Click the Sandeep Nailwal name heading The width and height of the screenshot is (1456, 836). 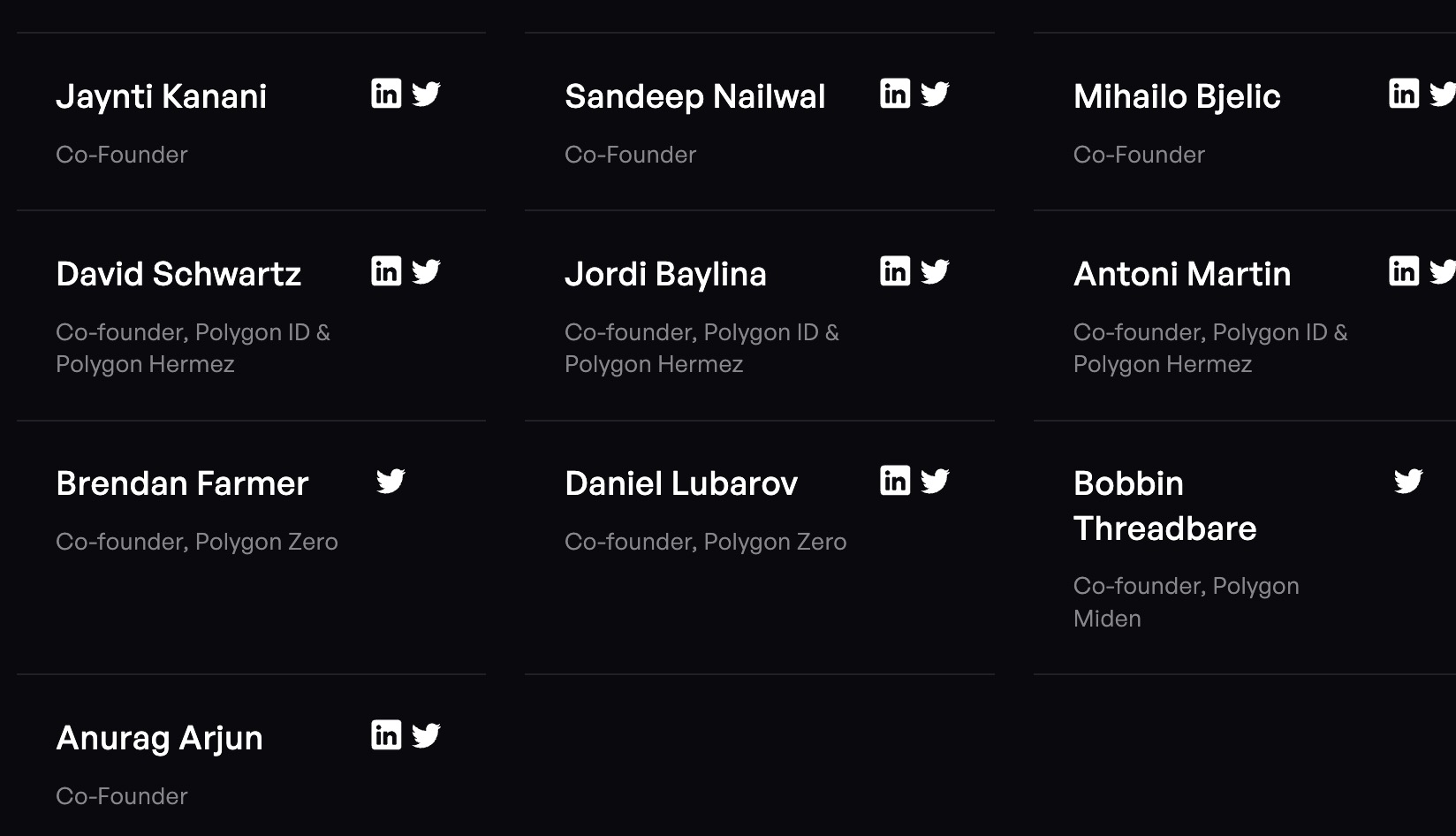pyautogui.click(x=694, y=96)
